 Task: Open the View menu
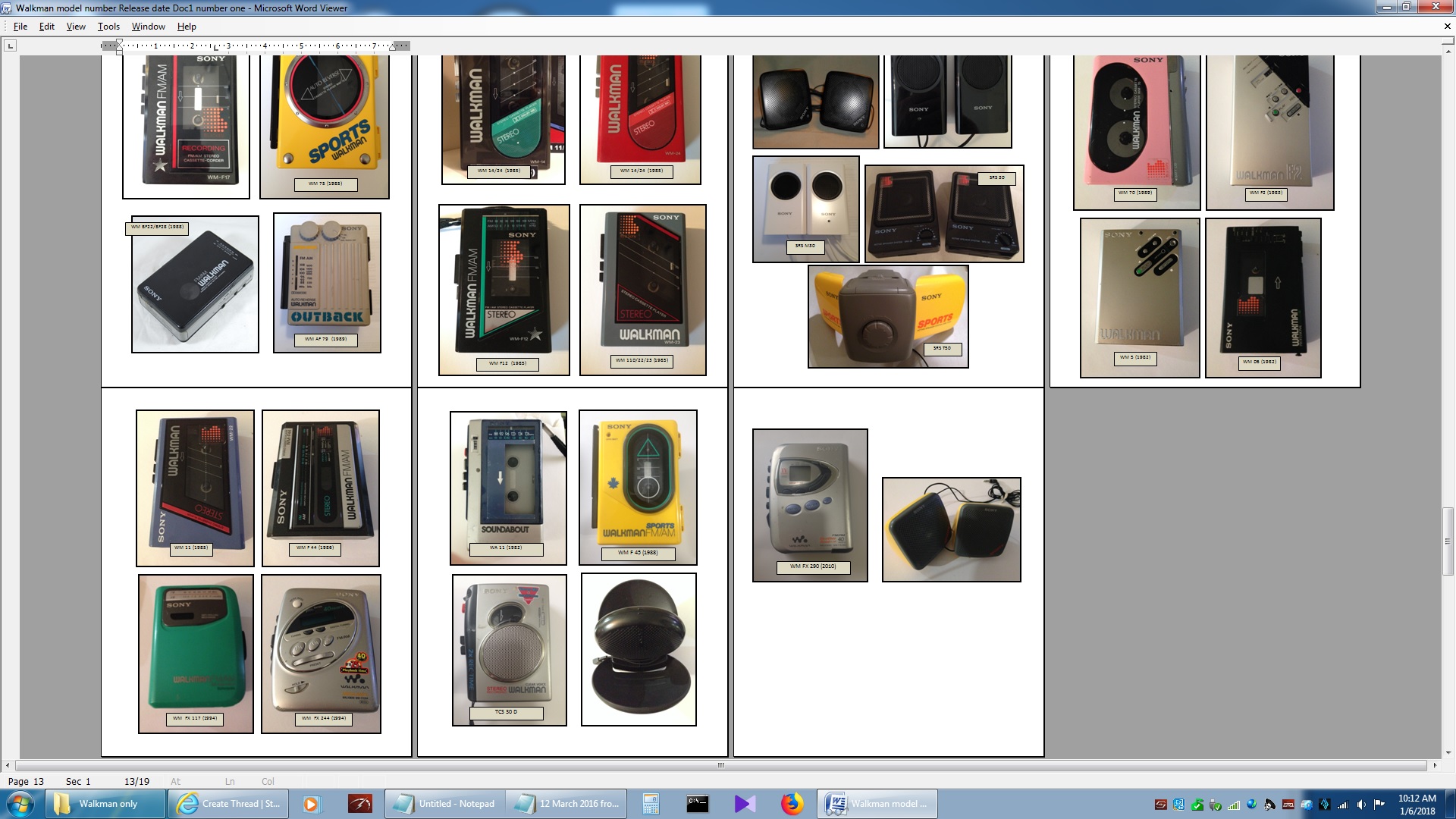76,27
